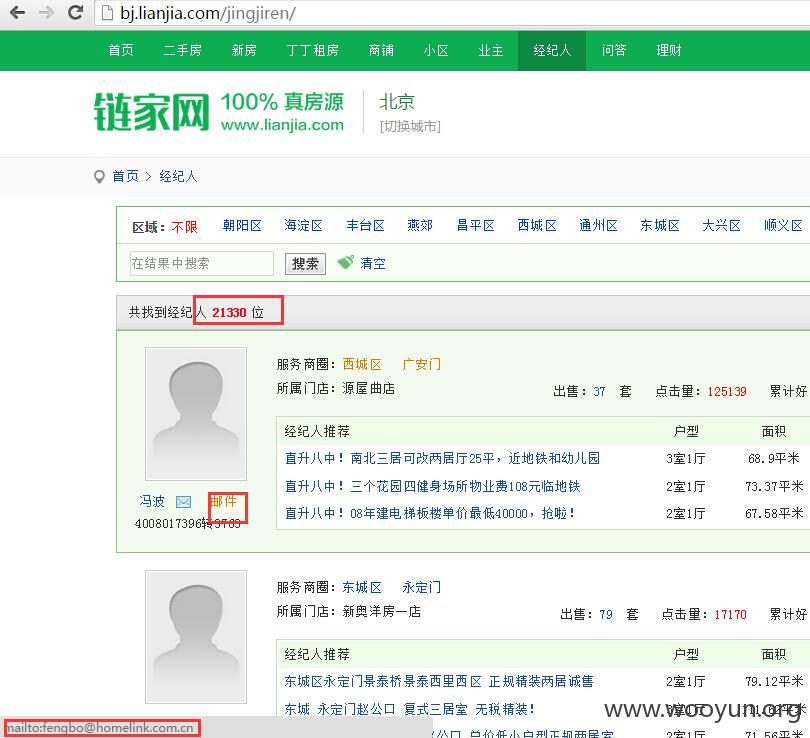Viewport: 810px width, 738px height.
Task: Click the 17170 click count value
Action: coord(730,615)
